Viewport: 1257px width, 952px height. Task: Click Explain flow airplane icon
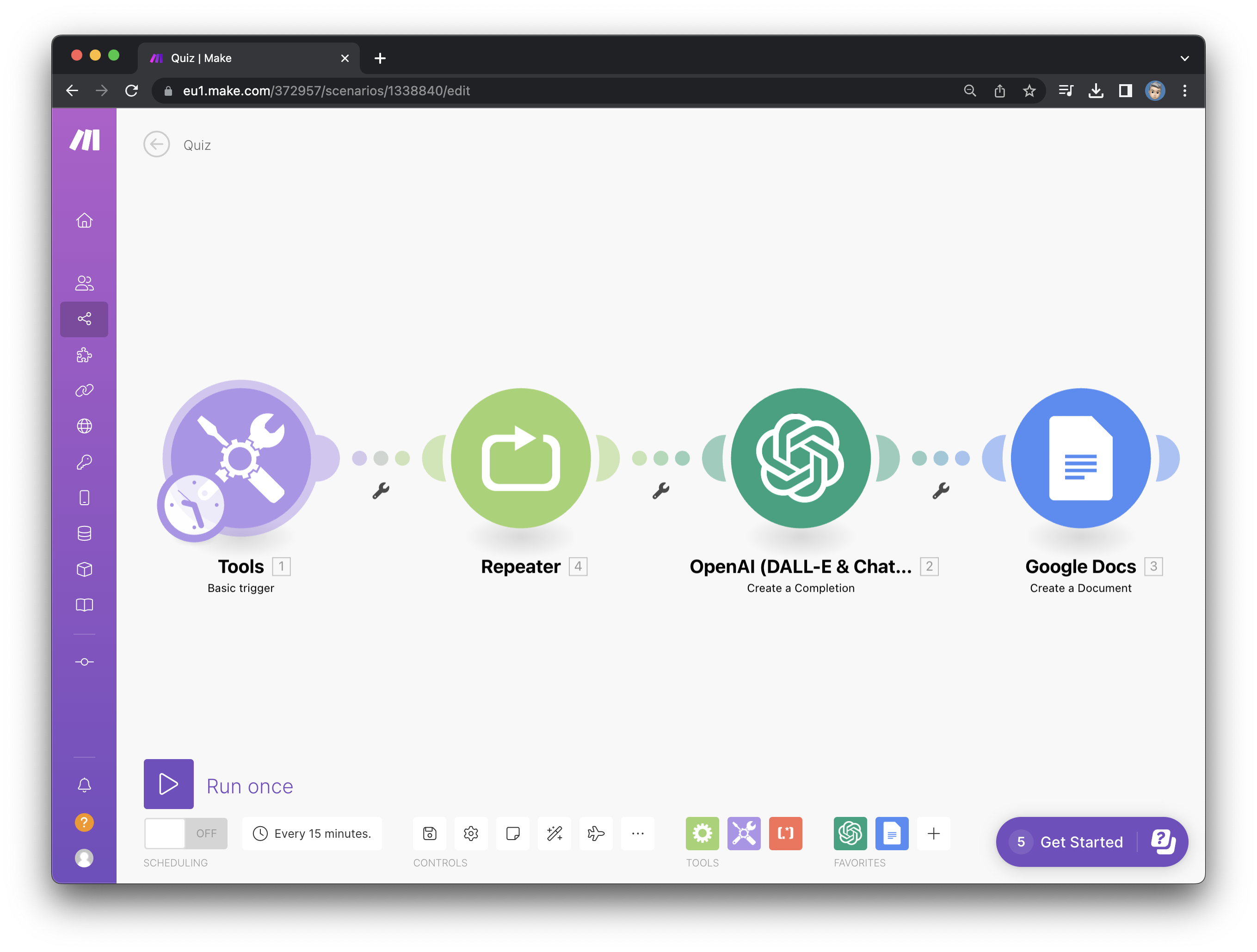596,834
